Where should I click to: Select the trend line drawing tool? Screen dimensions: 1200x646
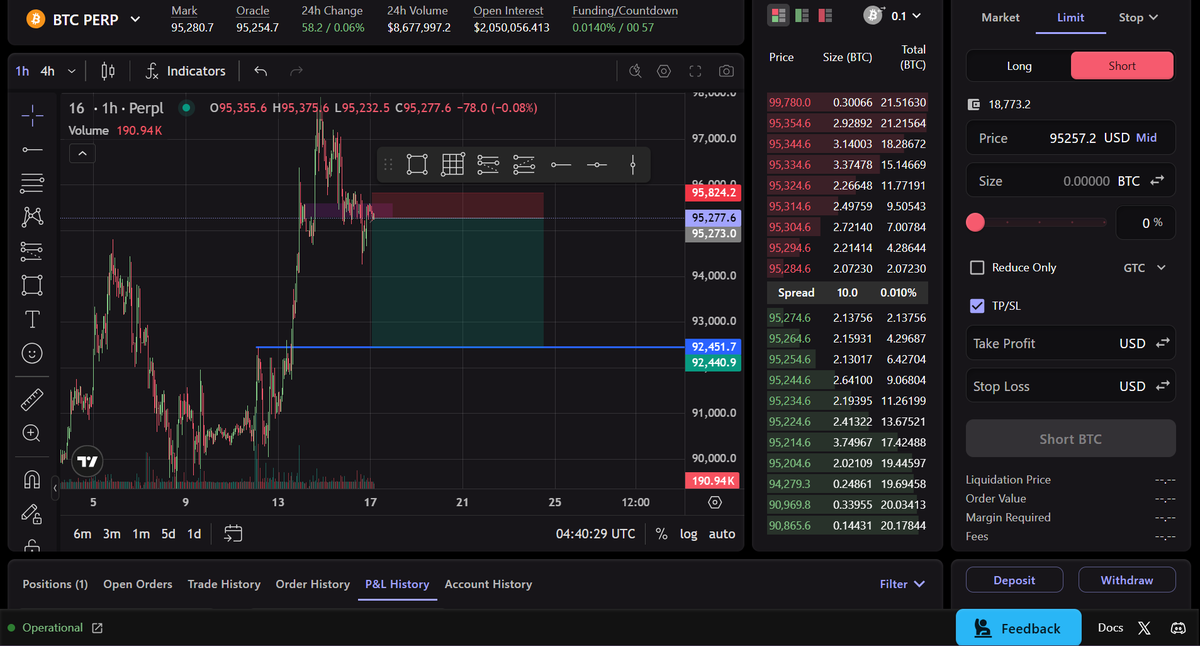pos(32,149)
